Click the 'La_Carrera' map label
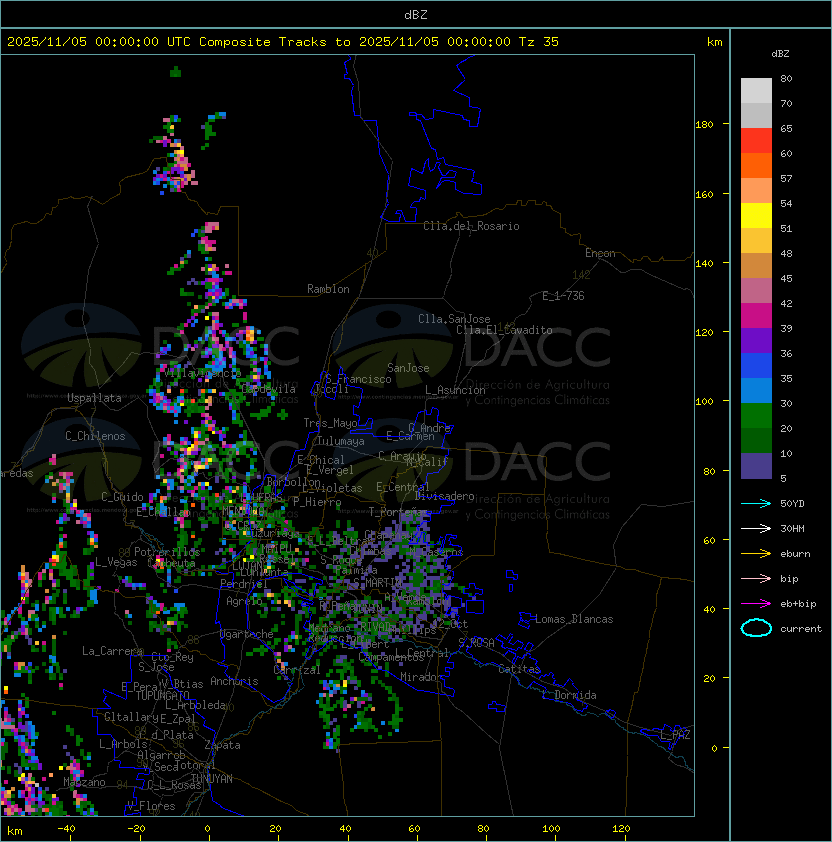This screenshot has width=832, height=842. tap(112, 651)
